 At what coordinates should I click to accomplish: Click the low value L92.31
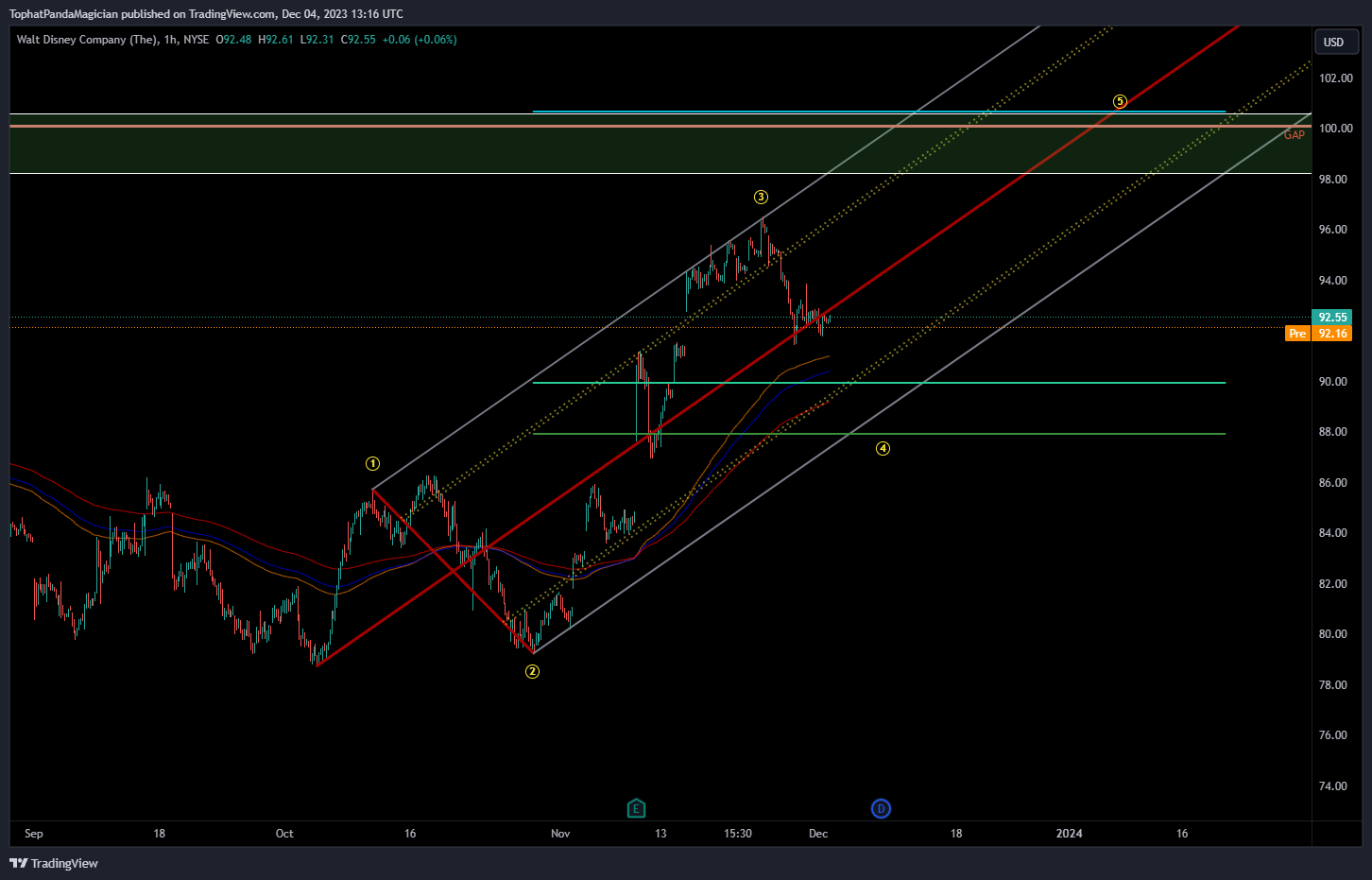pos(317,40)
